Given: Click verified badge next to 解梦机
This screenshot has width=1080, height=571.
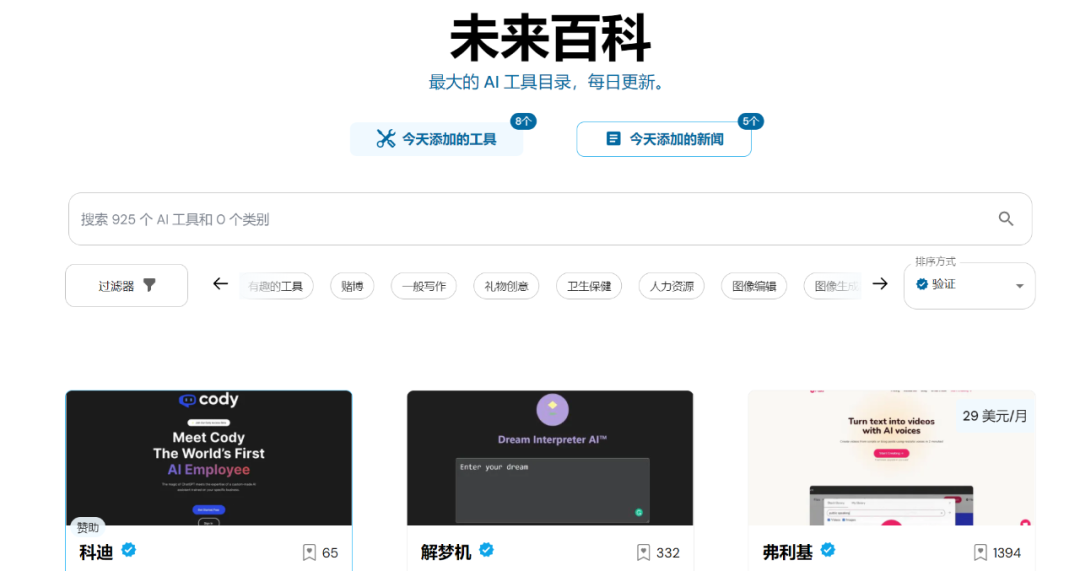Looking at the screenshot, I should (486, 550).
